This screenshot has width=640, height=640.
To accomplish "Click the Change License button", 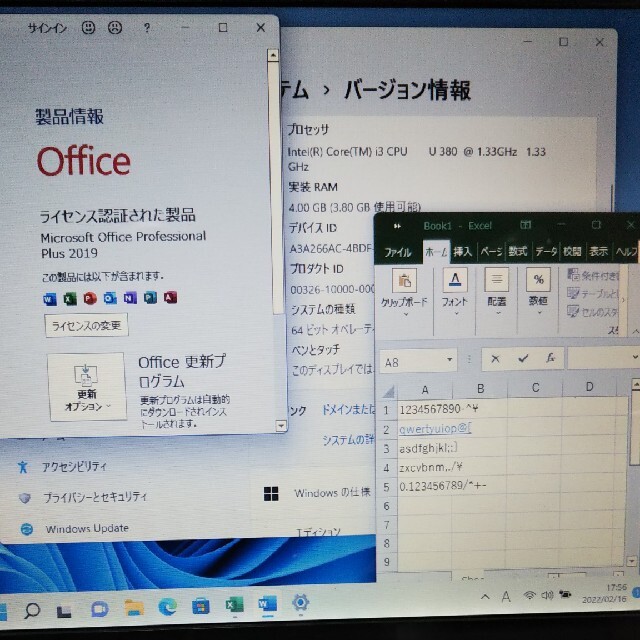I will pyautogui.click(x=87, y=326).
